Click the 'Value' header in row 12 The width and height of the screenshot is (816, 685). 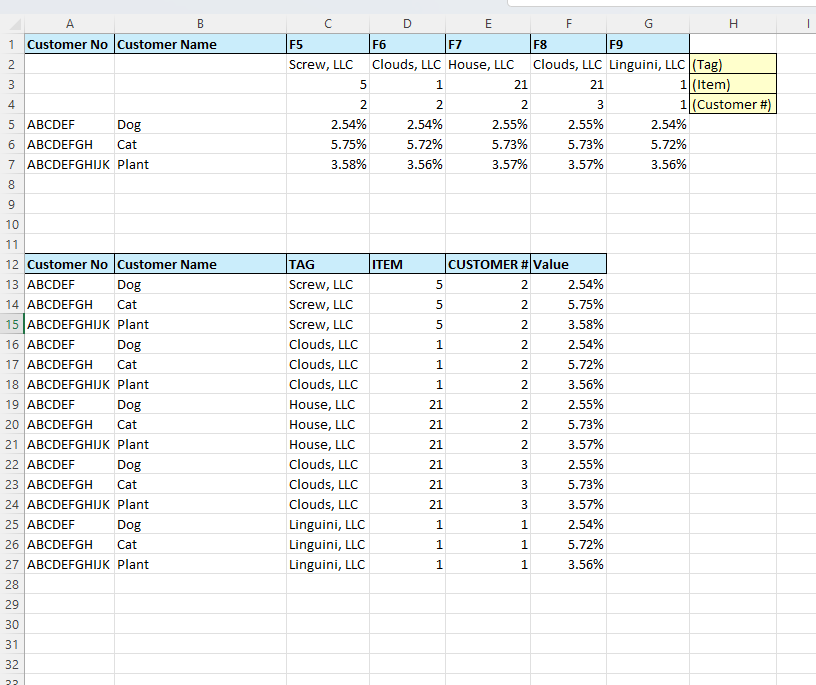pos(569,264)
